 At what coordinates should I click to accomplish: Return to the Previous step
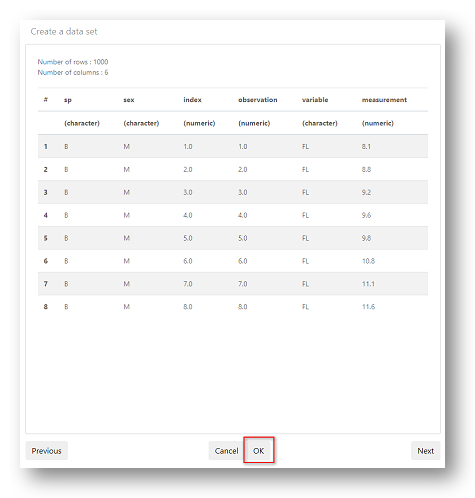(47, 450)
